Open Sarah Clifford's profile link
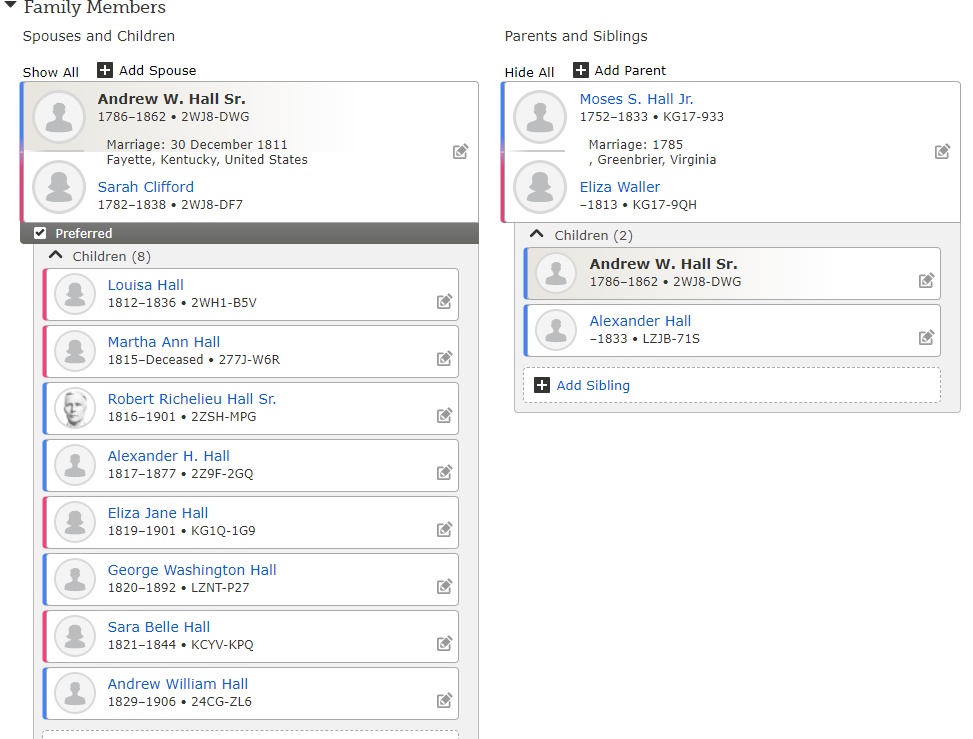Image resolution: width=973 pixels, height=739 pixels. coord(146,187)
